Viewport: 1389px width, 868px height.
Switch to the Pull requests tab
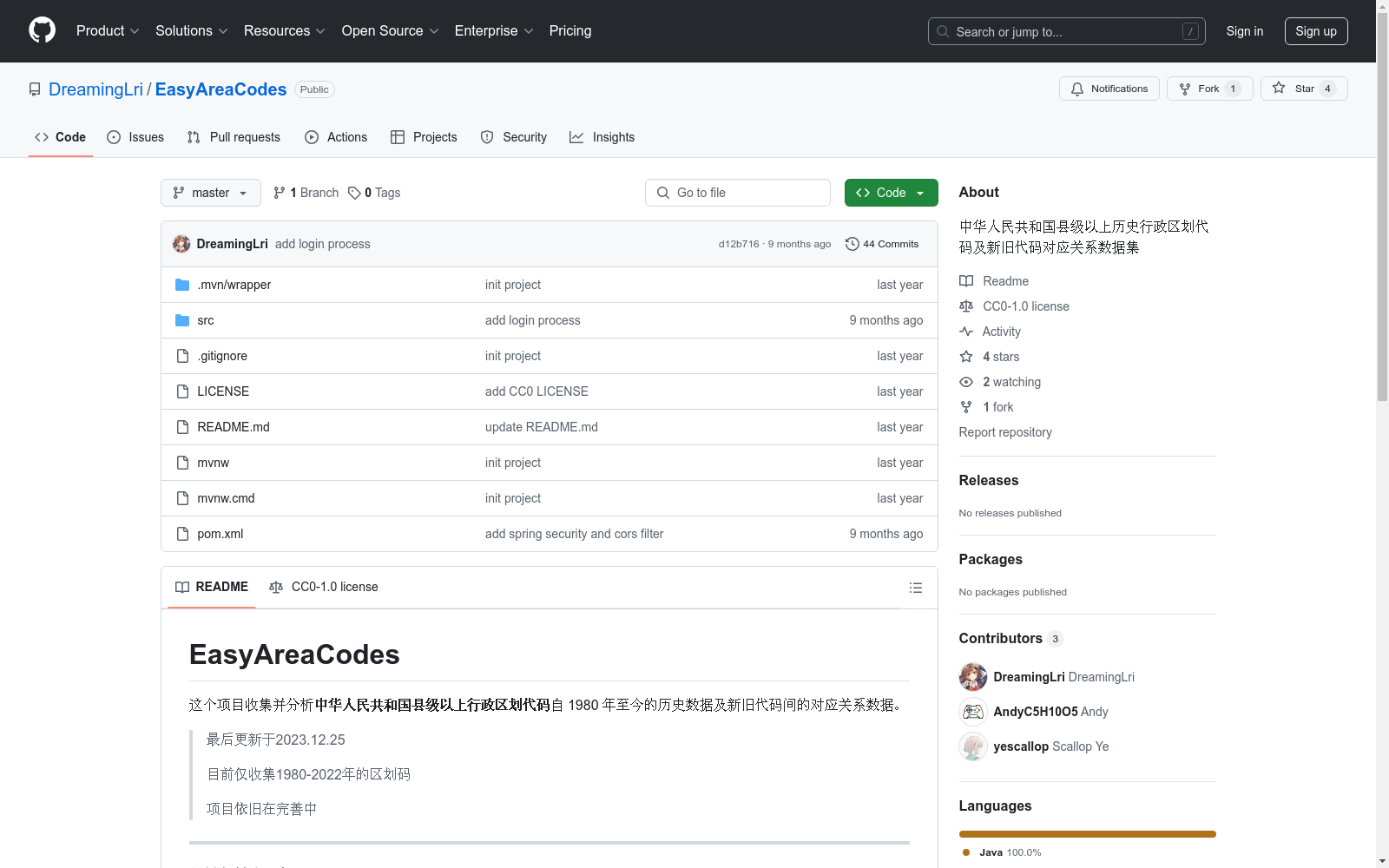tap(234, 137)
